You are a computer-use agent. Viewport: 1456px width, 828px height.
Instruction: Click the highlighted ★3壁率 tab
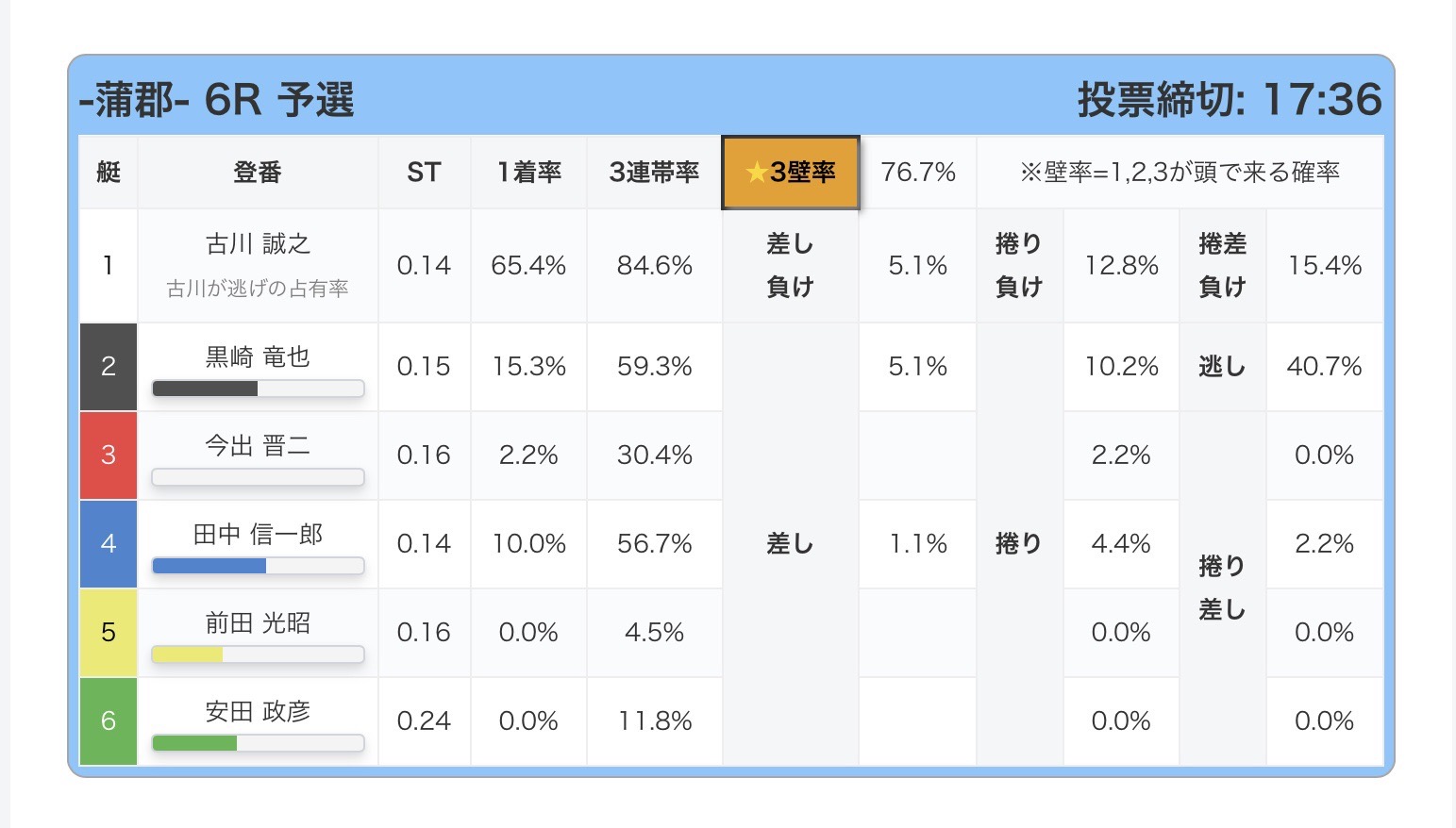coord(791,173)
